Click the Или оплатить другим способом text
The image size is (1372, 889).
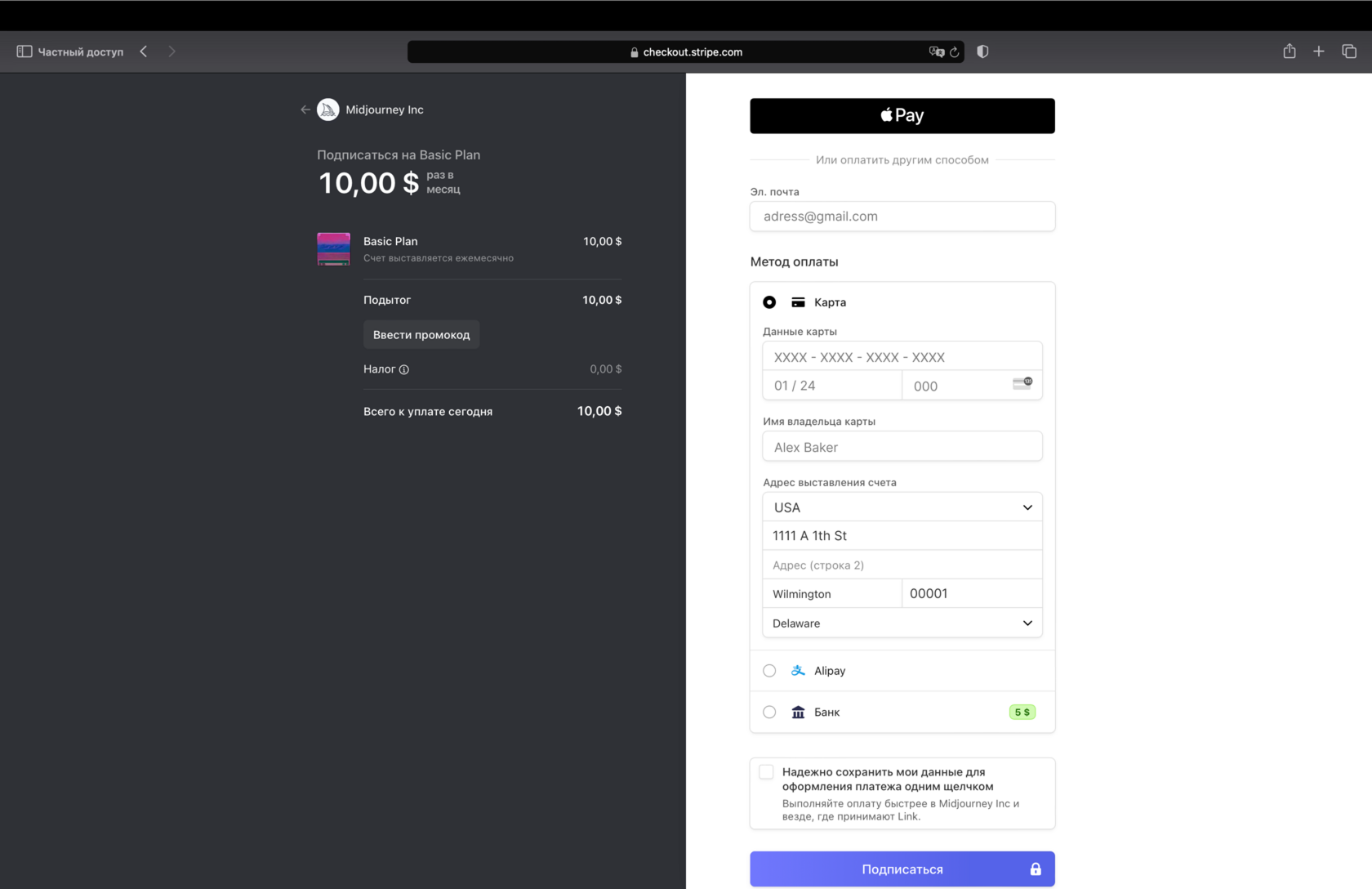click(x=902, y=160)
